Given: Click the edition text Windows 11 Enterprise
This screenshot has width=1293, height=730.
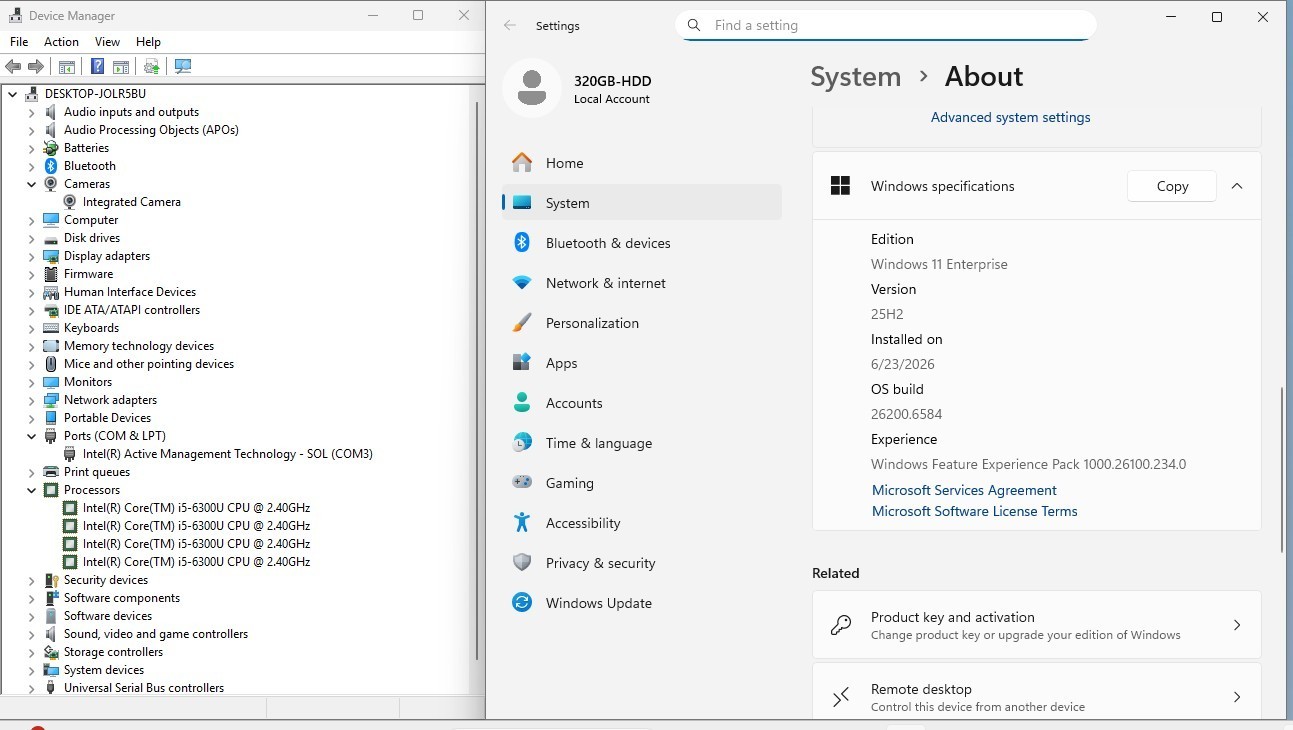Looking at the screenshot, I should pyautogui.click(x=939, y=264).
